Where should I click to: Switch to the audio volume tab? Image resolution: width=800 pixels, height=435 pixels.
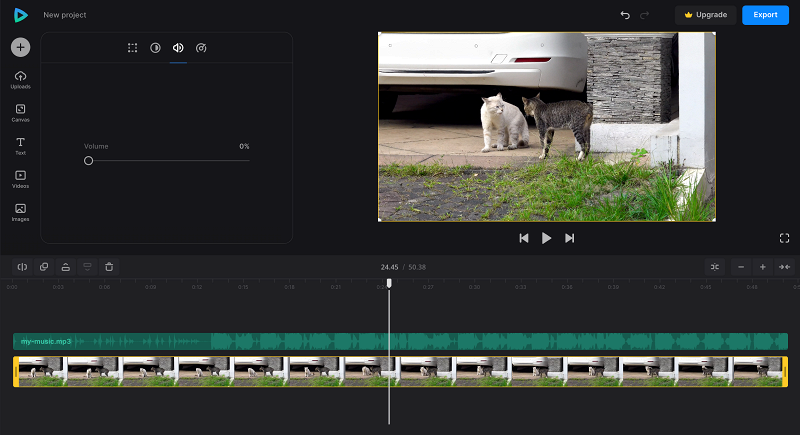(178, 48)
